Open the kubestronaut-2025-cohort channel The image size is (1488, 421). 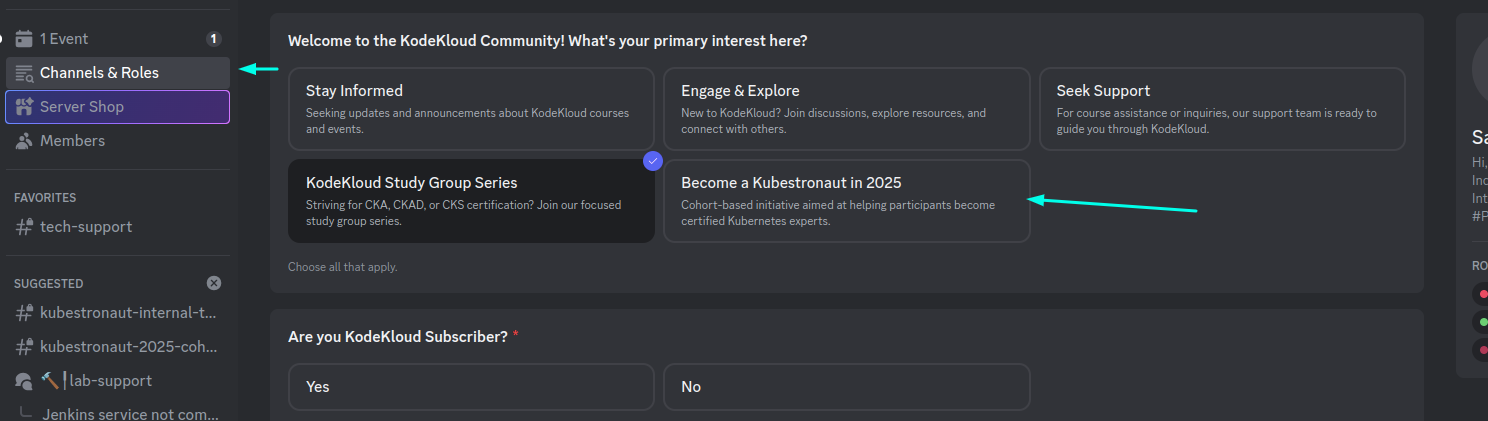(128, 347)
